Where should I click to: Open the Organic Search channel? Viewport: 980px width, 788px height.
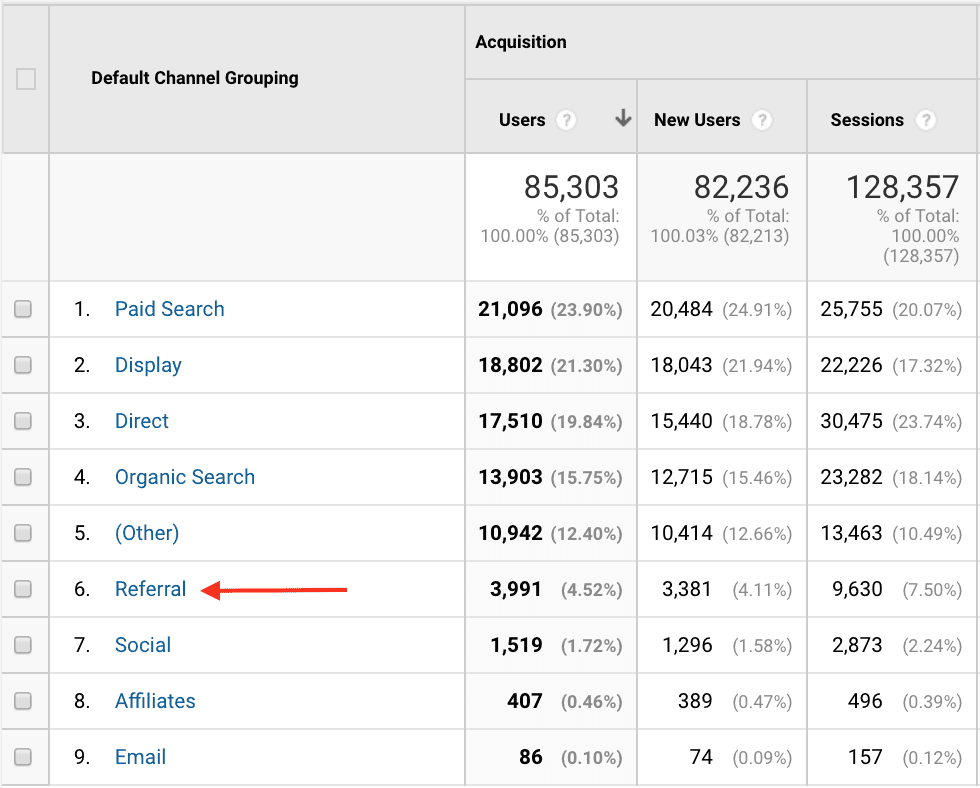pyautogui.click(x=185, y=477)
